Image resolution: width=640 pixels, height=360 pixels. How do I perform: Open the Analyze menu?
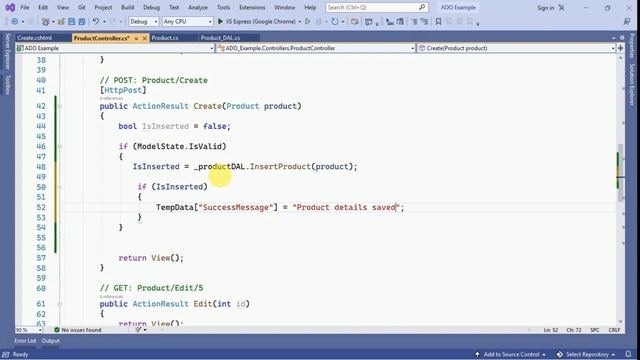pyautogui.click(x=198, y=7)
